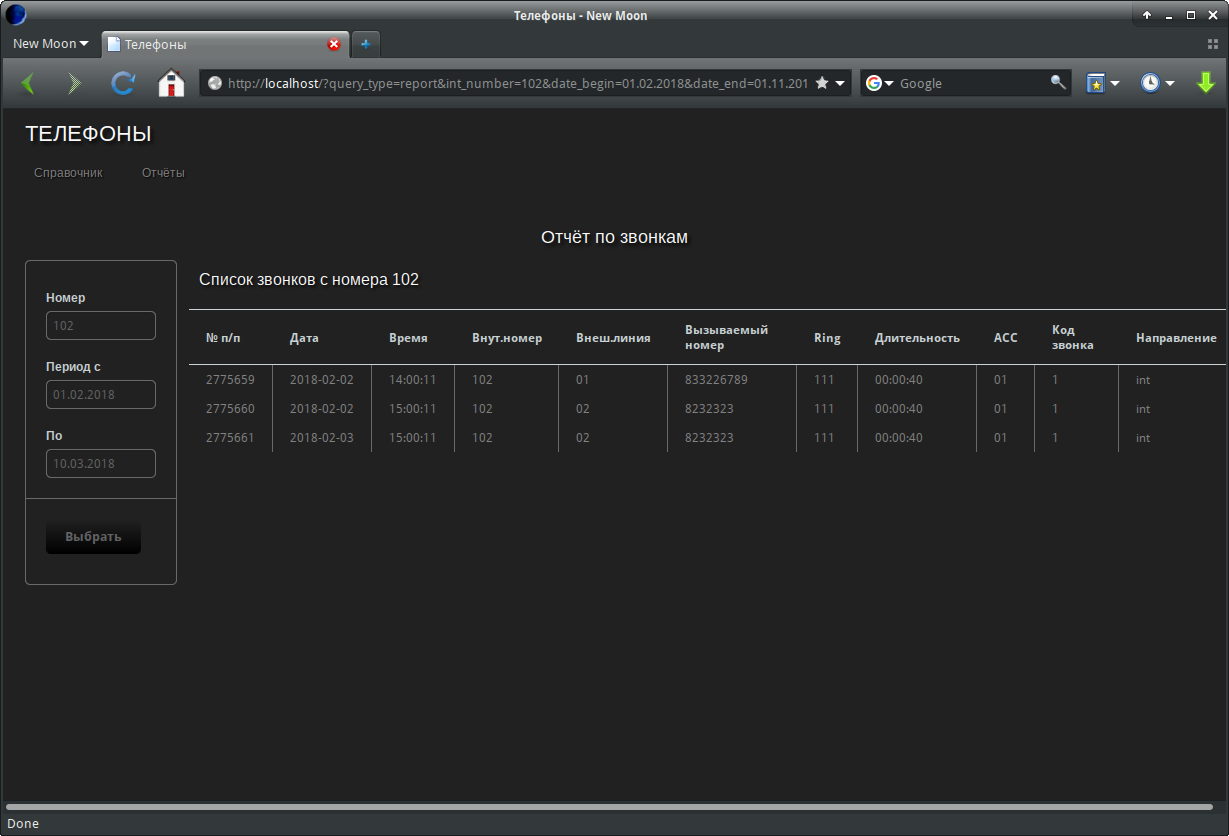Open a new tab with plus button
The width and height of the screenshot is (1229, 836).
click(x=365, y=44)
